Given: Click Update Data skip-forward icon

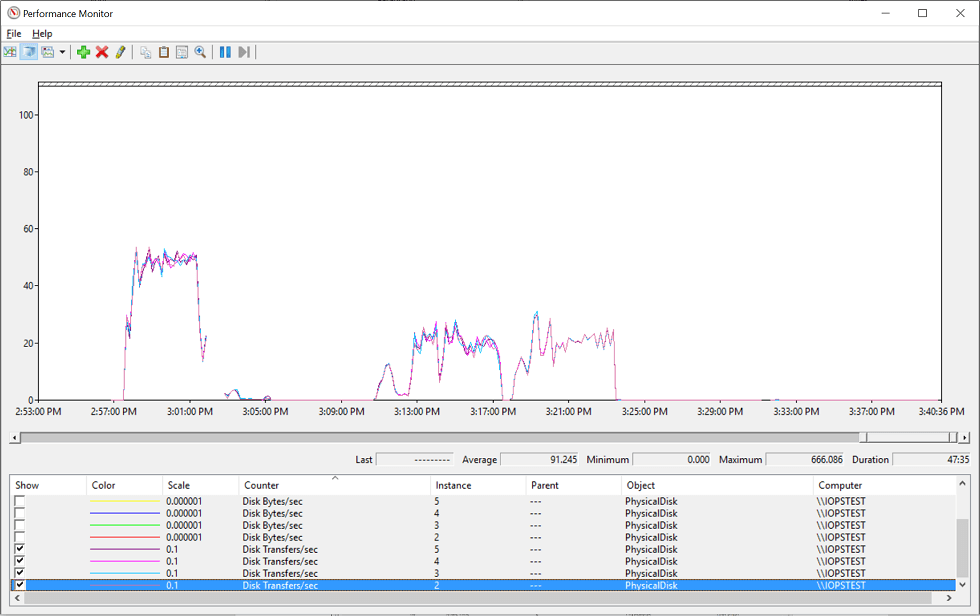Looking at the screenshot, I should click(x=243, y=51).
